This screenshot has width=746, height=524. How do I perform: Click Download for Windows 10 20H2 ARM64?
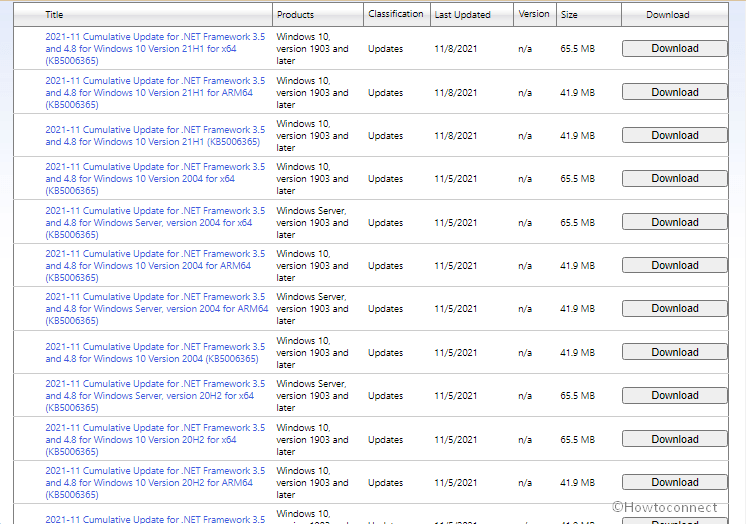point(674,482)
